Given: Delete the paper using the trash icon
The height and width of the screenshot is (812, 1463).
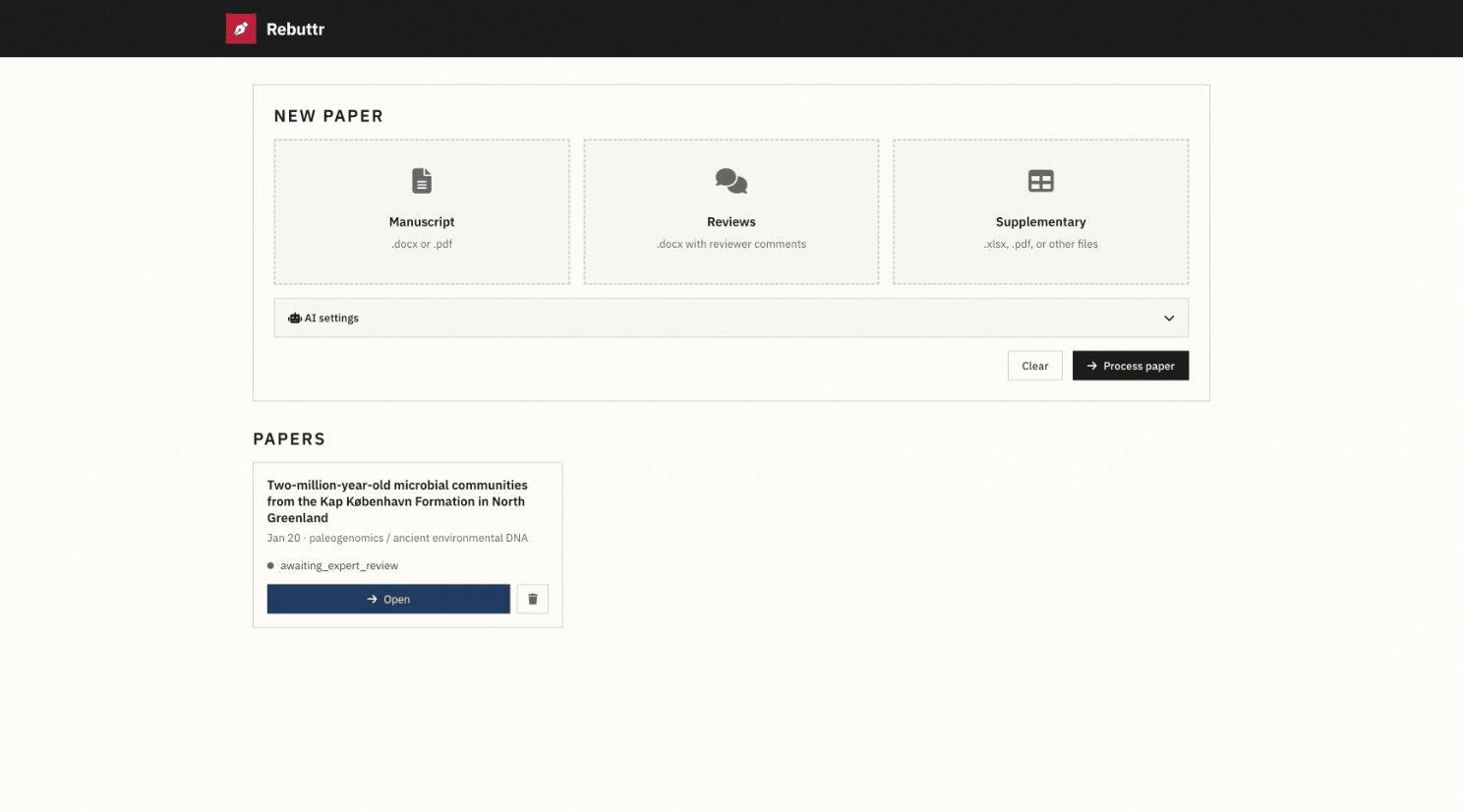Looking at the screenshot, I should [533, 599].
